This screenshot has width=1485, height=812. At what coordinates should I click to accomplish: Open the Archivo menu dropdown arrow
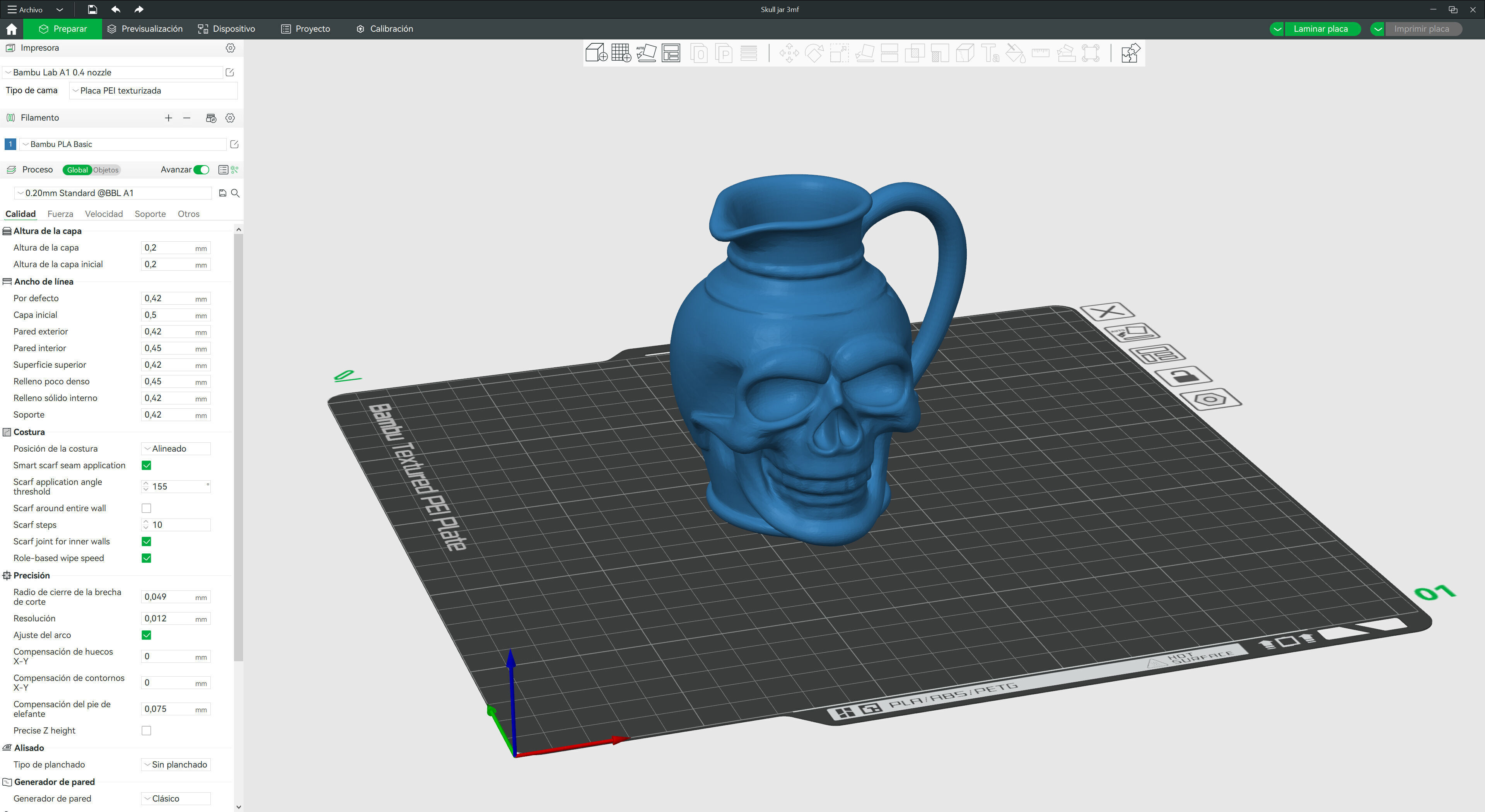point(60,10)
